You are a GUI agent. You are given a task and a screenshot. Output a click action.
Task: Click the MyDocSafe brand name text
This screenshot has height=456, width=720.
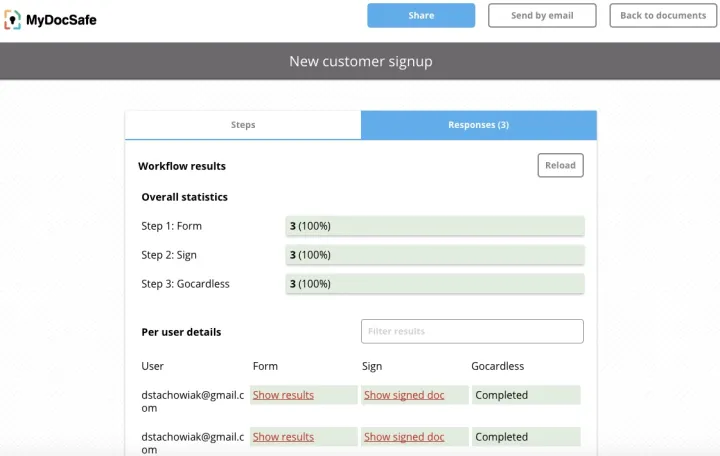pos(61,20)
